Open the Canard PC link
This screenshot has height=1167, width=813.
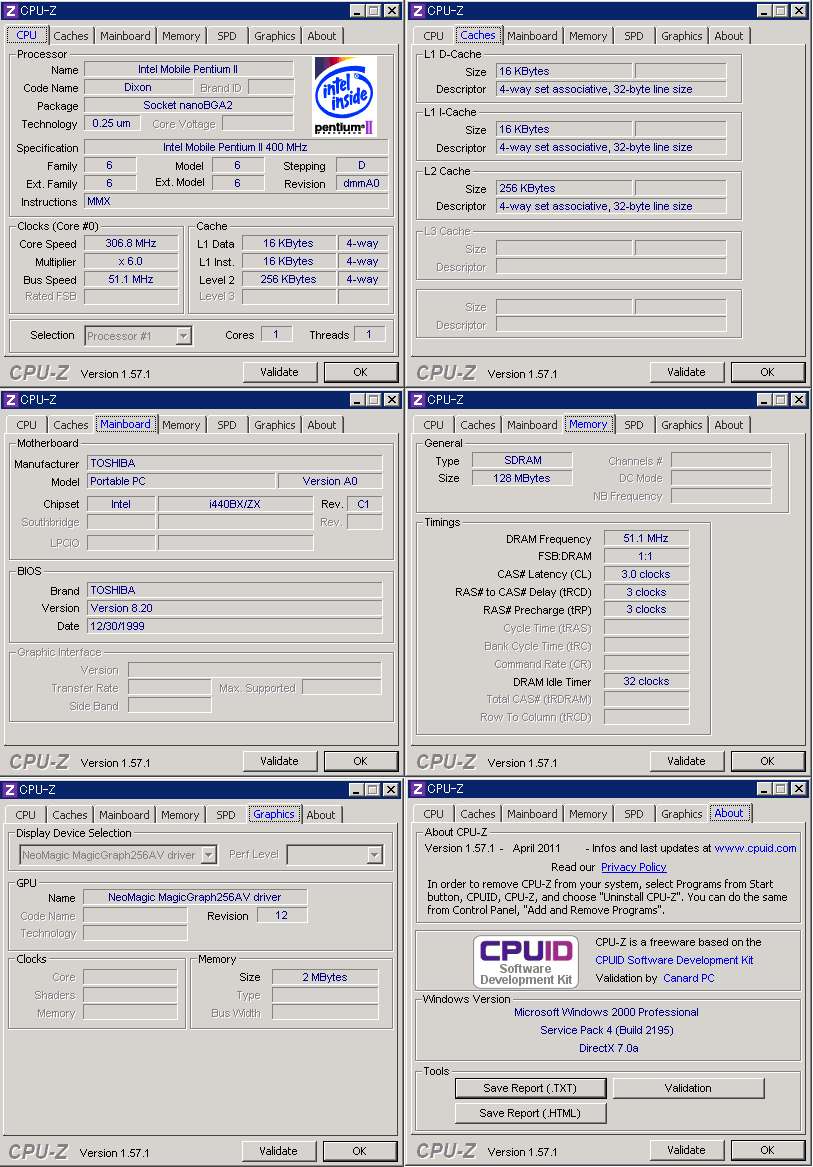pos(689,978)
